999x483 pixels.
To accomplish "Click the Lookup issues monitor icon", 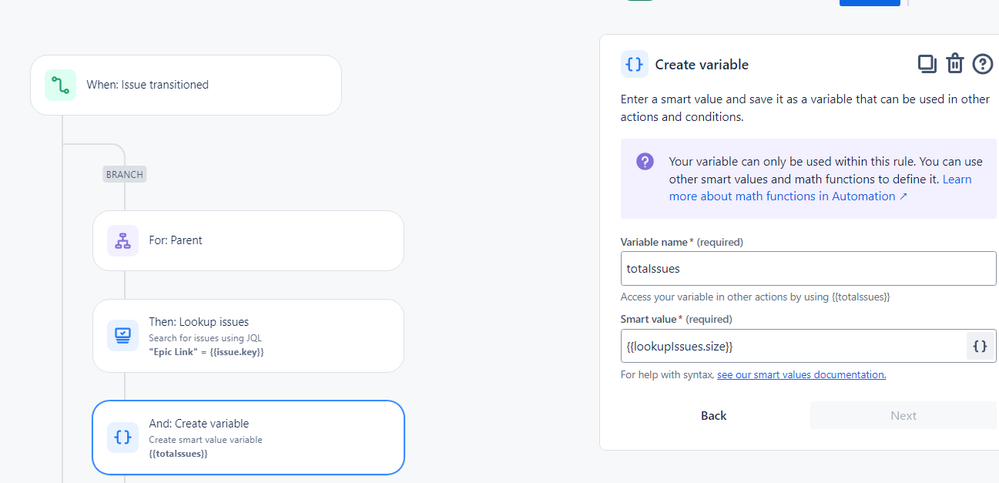I will coord(122,335).
